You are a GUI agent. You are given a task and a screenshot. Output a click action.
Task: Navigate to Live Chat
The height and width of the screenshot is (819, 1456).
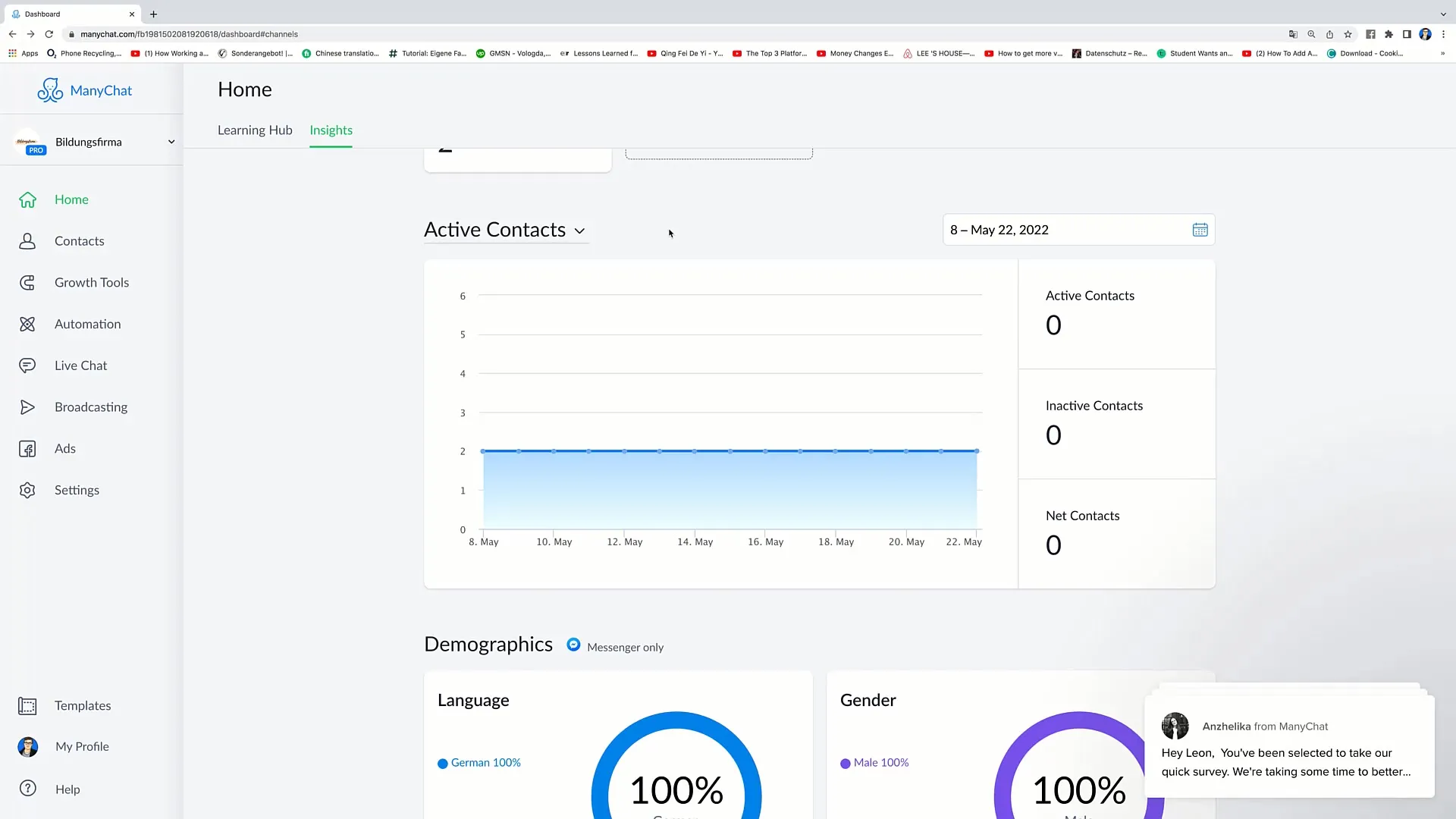coord(81,365)
